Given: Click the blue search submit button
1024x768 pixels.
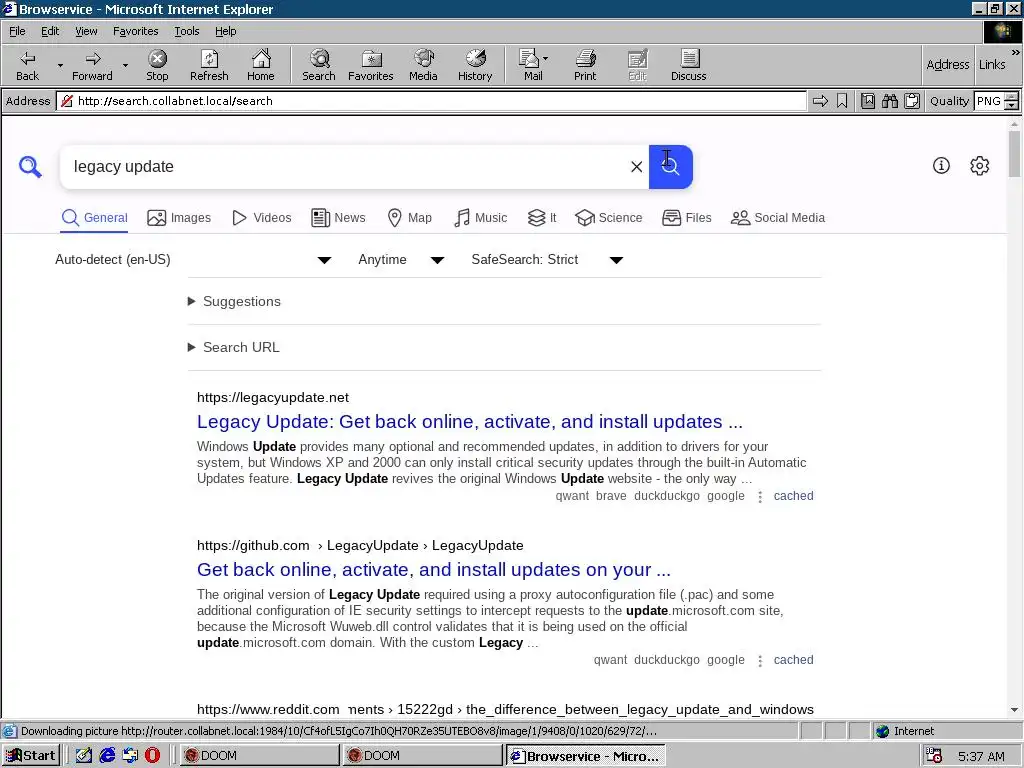Looking at the screenshot, I should (x=671, y=167).
